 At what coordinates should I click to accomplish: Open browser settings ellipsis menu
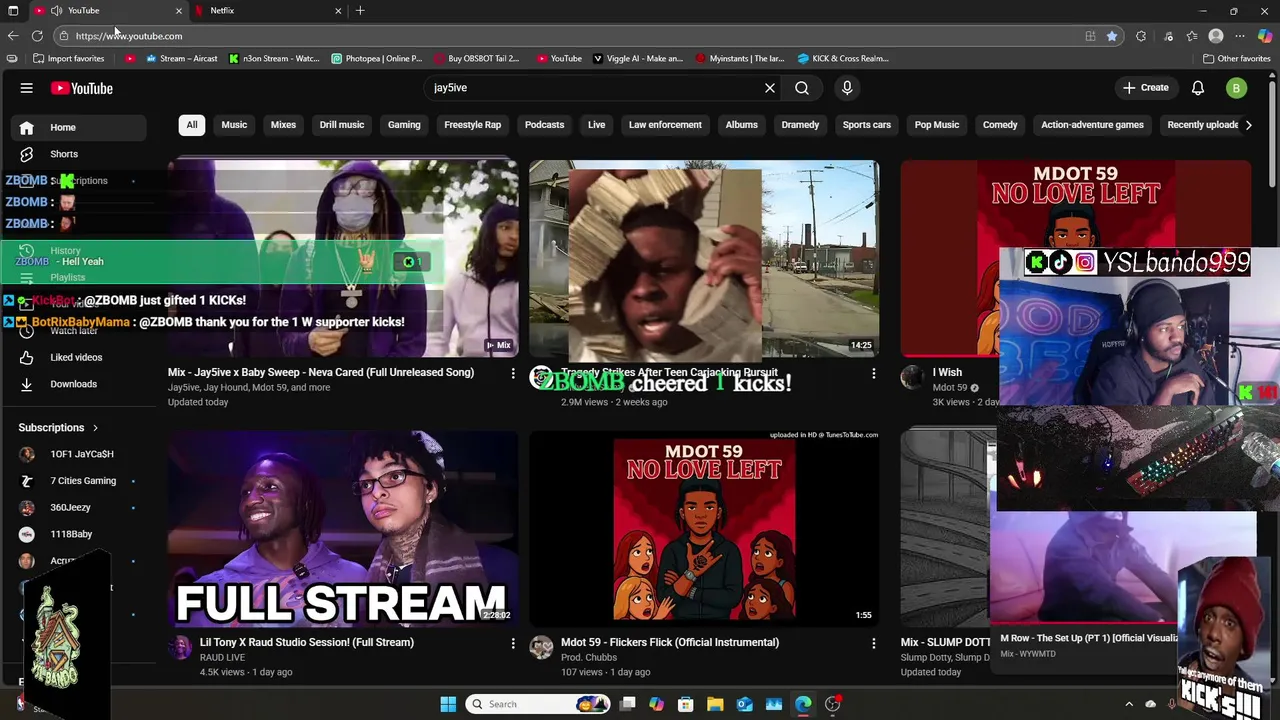click(x=1240, y=36)
